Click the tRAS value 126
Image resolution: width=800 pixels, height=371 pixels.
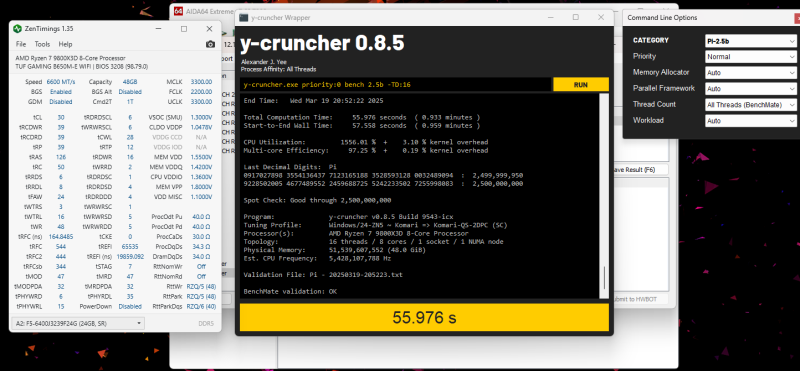[61, 157]
